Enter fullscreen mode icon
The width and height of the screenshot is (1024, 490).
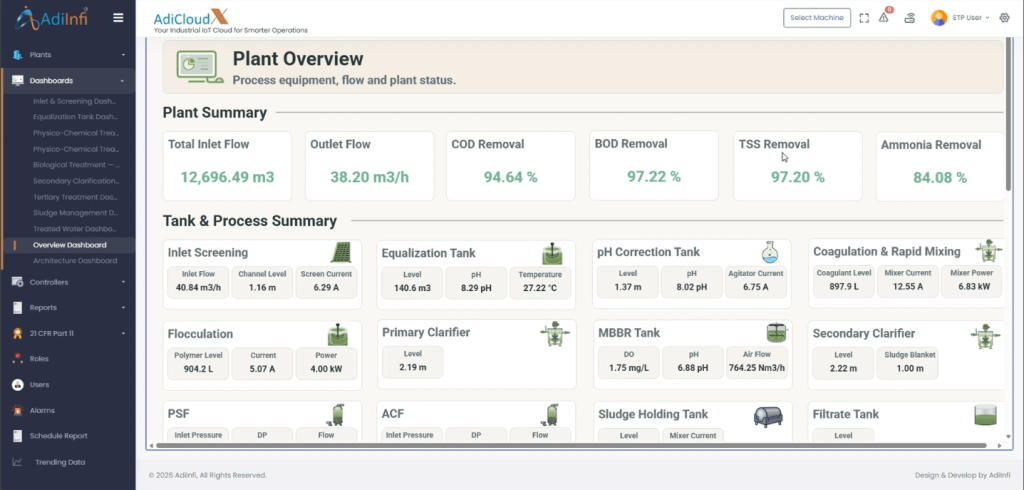864,18
